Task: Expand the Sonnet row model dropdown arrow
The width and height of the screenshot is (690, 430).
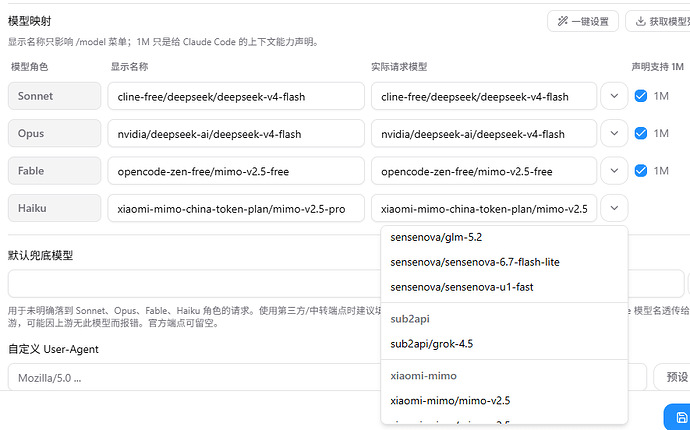Action: [x=614, y=96]
